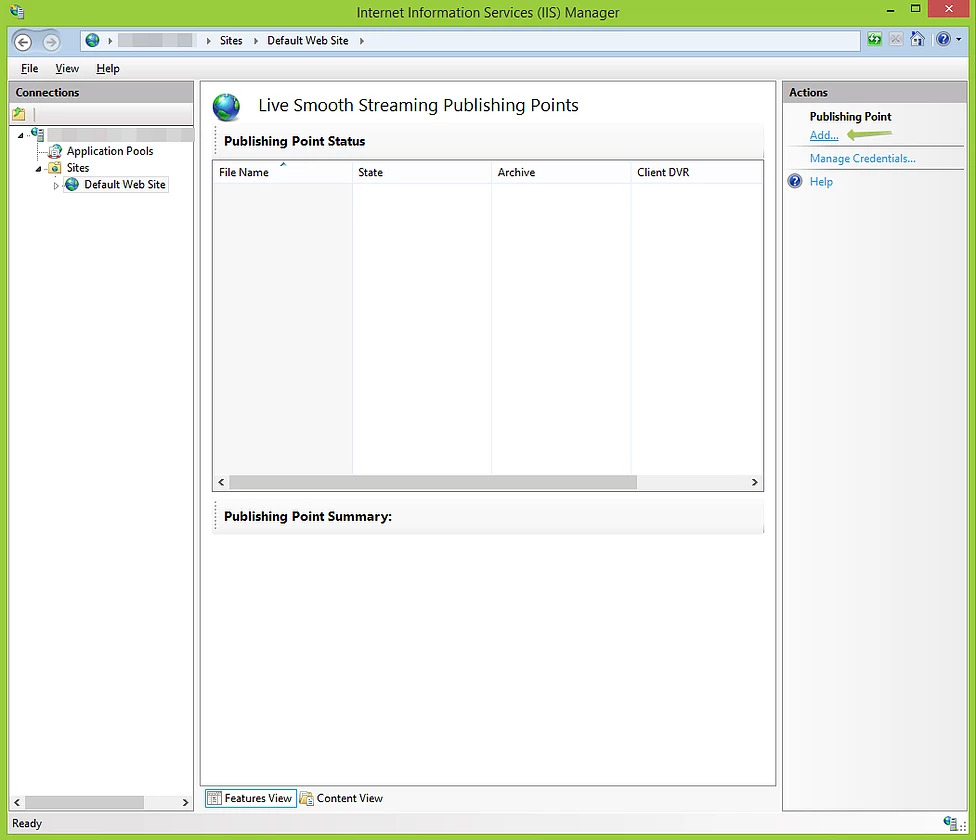Image resolution: width=976 pixels, height=840 pixels.
Task: Click Default Web Site breadcrumb in address bar
Action: coord(307,40)
